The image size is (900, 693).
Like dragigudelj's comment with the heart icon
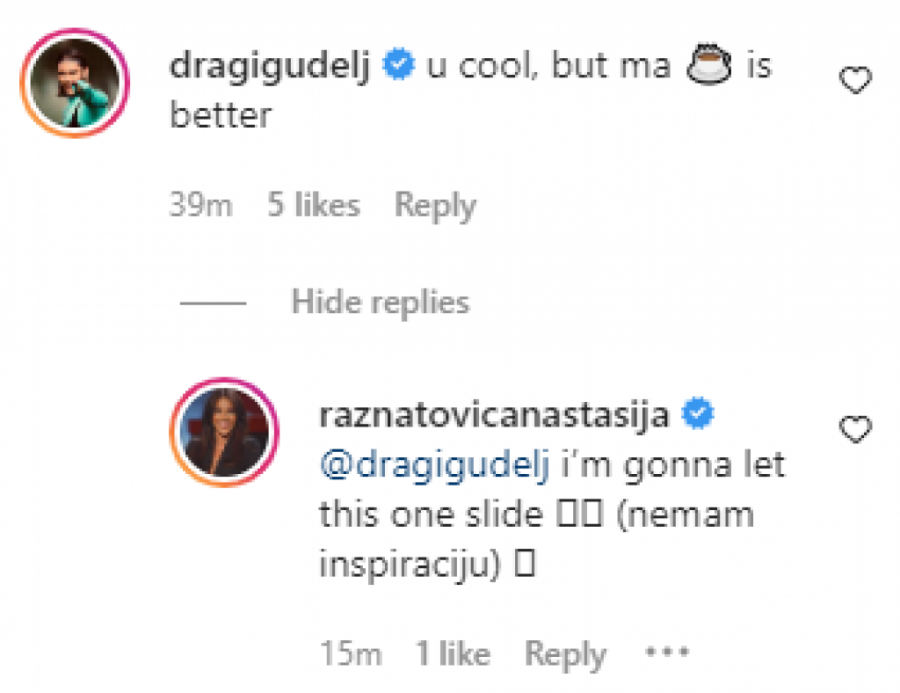click(855, 80)
